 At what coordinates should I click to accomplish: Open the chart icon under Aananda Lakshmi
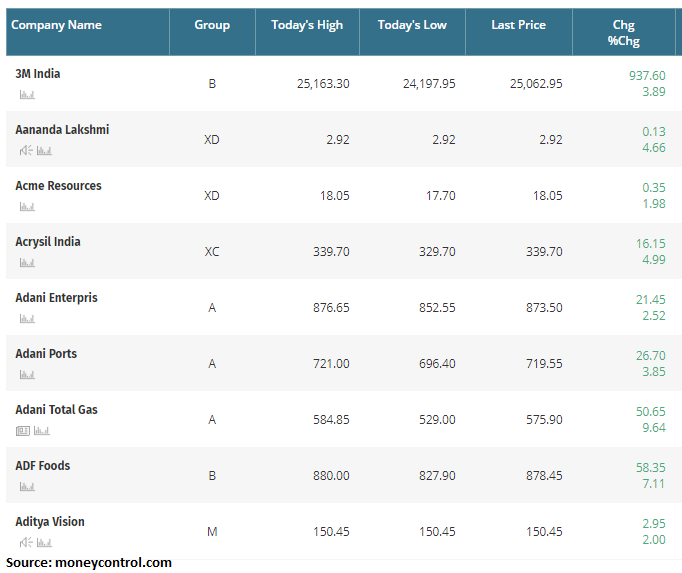[44, 151]
